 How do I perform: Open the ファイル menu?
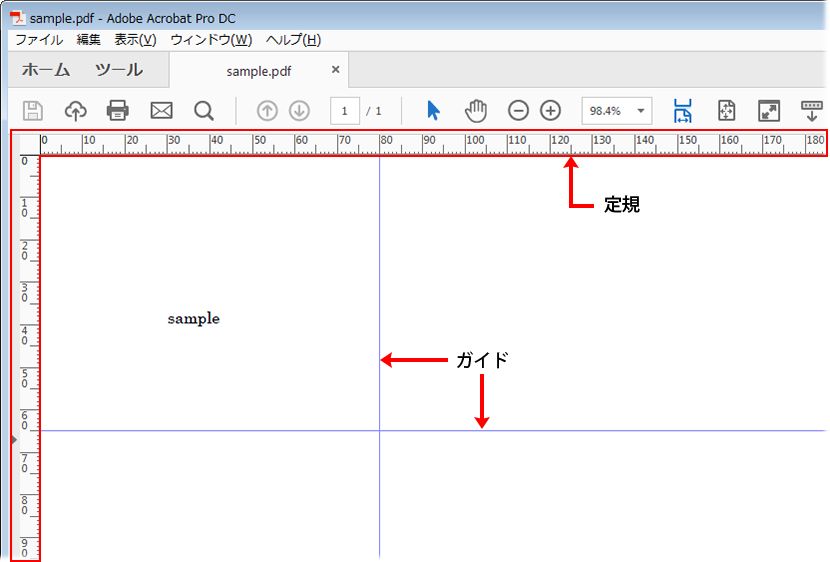[x=39, y=40]
